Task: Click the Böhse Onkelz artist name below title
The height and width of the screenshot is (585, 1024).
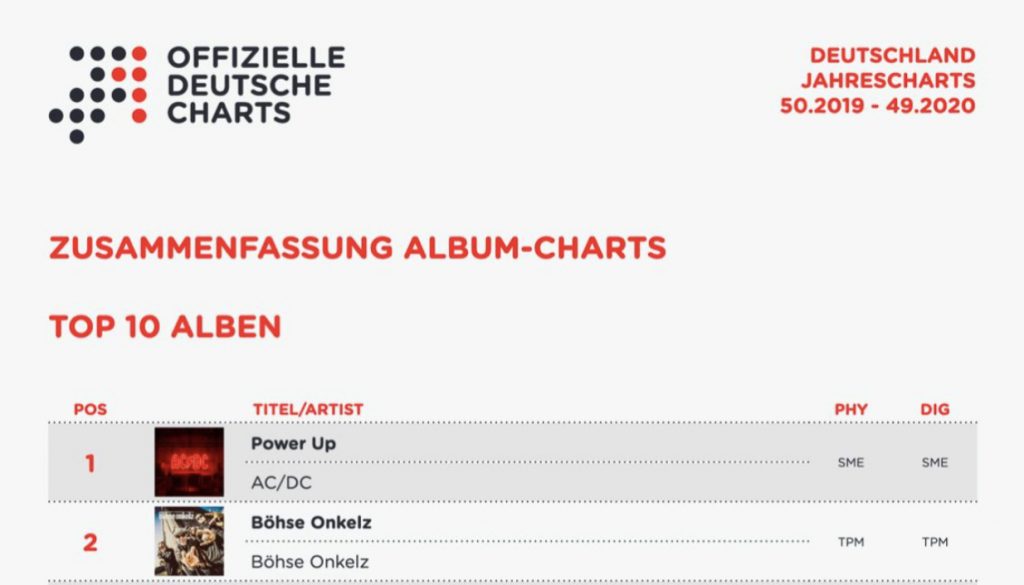Action: 309,562
